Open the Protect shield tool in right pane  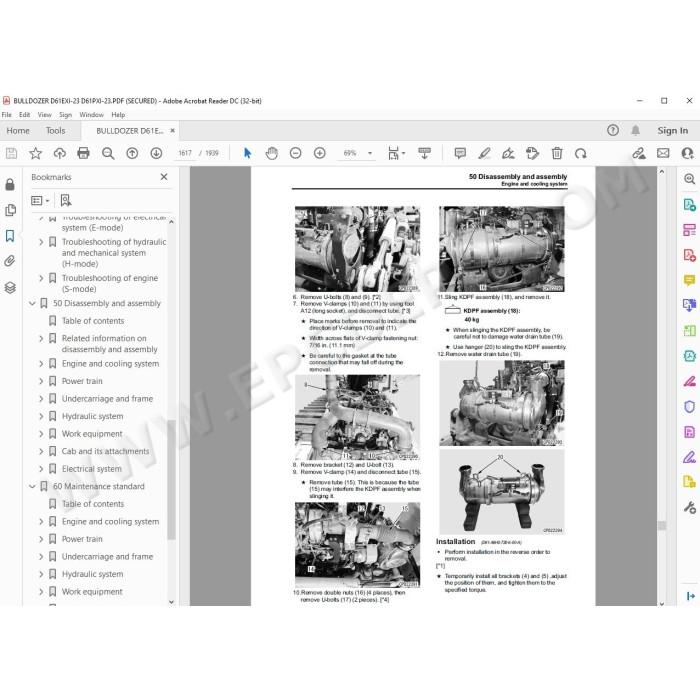click(x=689, y=407)
